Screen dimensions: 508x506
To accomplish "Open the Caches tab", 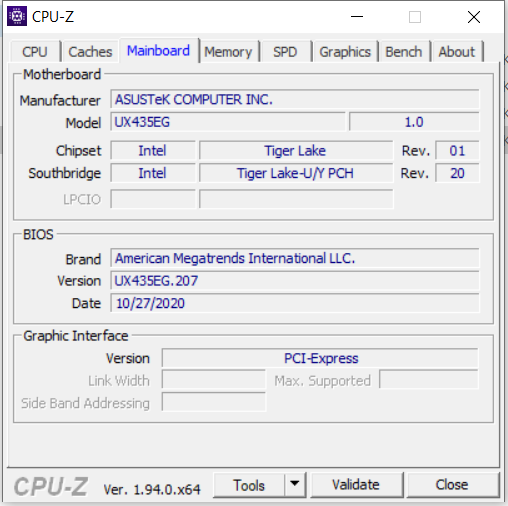I will [x=90, y=52].
